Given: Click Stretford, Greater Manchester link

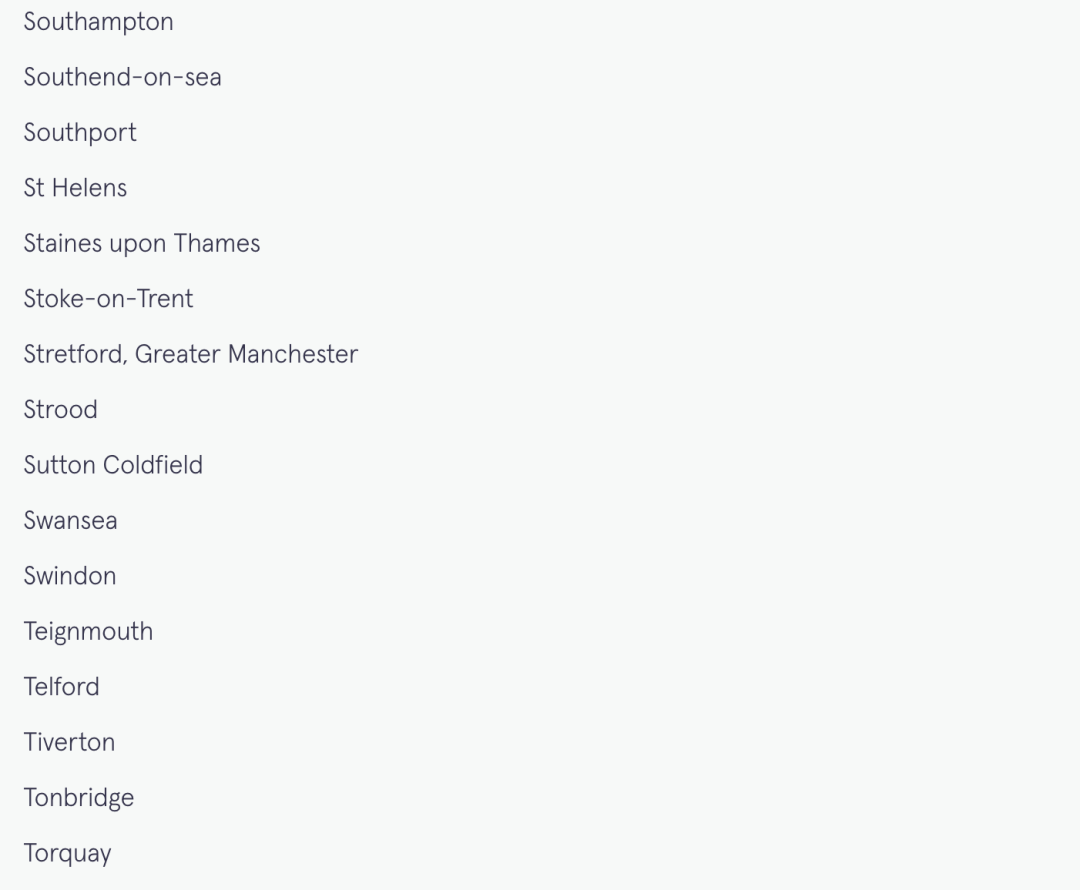Looking at the screenshot, I should click(190, 354).
